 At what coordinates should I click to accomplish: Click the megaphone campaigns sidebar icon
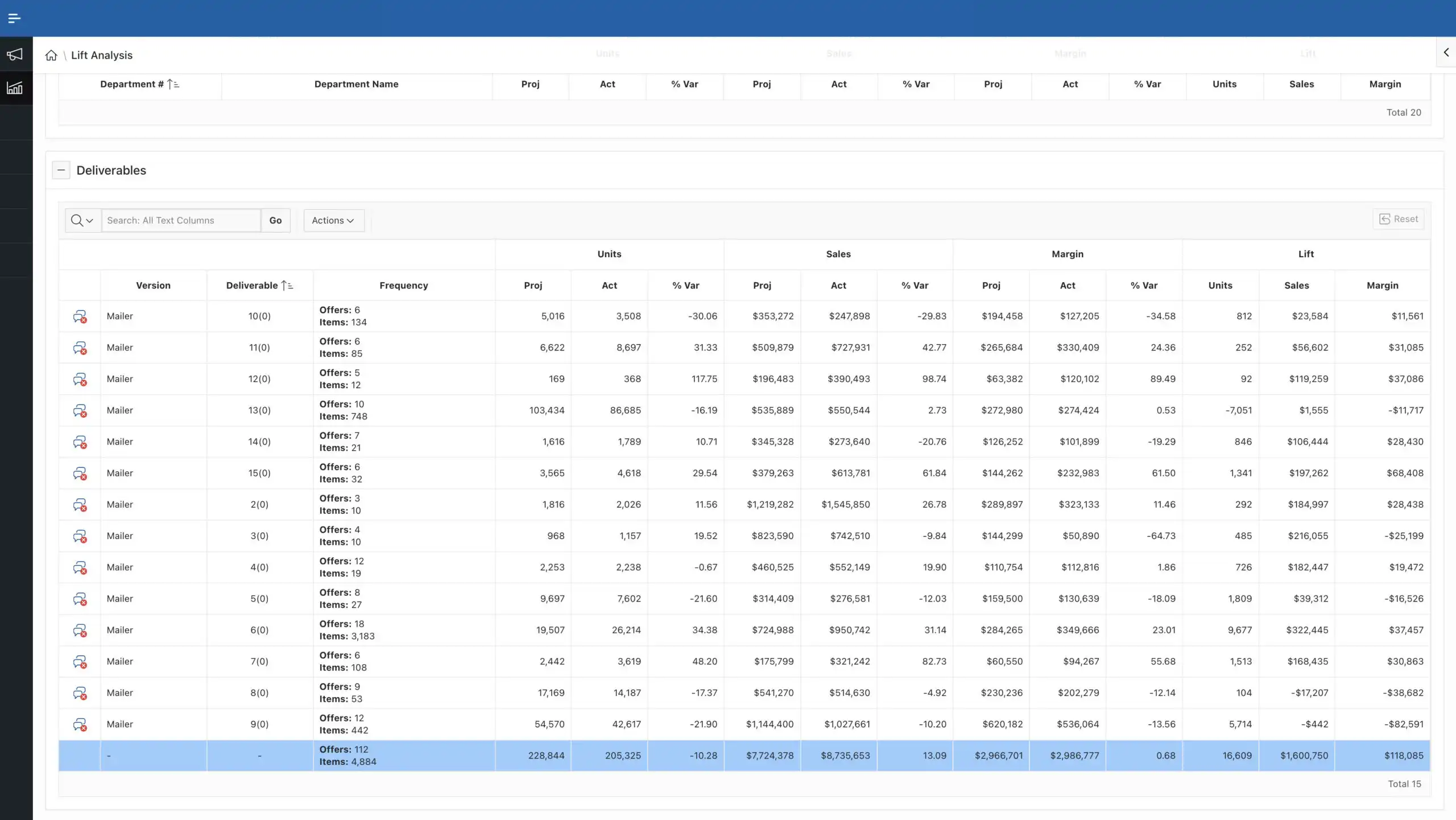click(x=15, y=55)
